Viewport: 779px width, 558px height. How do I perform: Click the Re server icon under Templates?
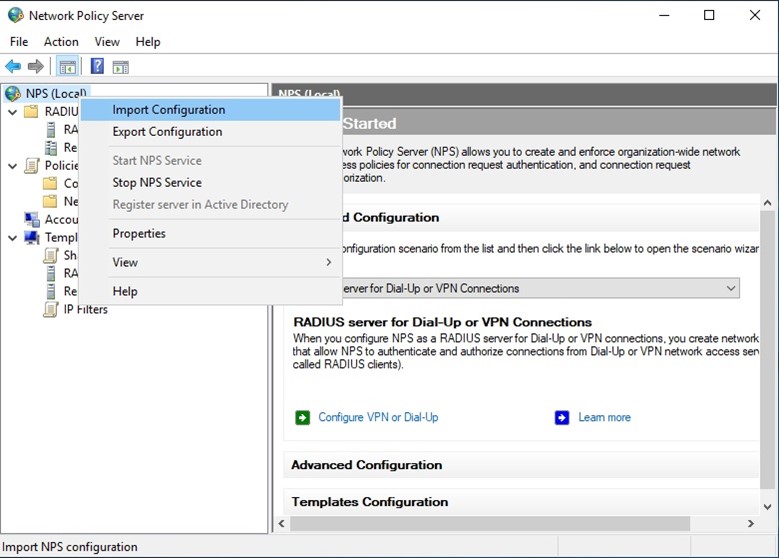click(x=51, y=291)
